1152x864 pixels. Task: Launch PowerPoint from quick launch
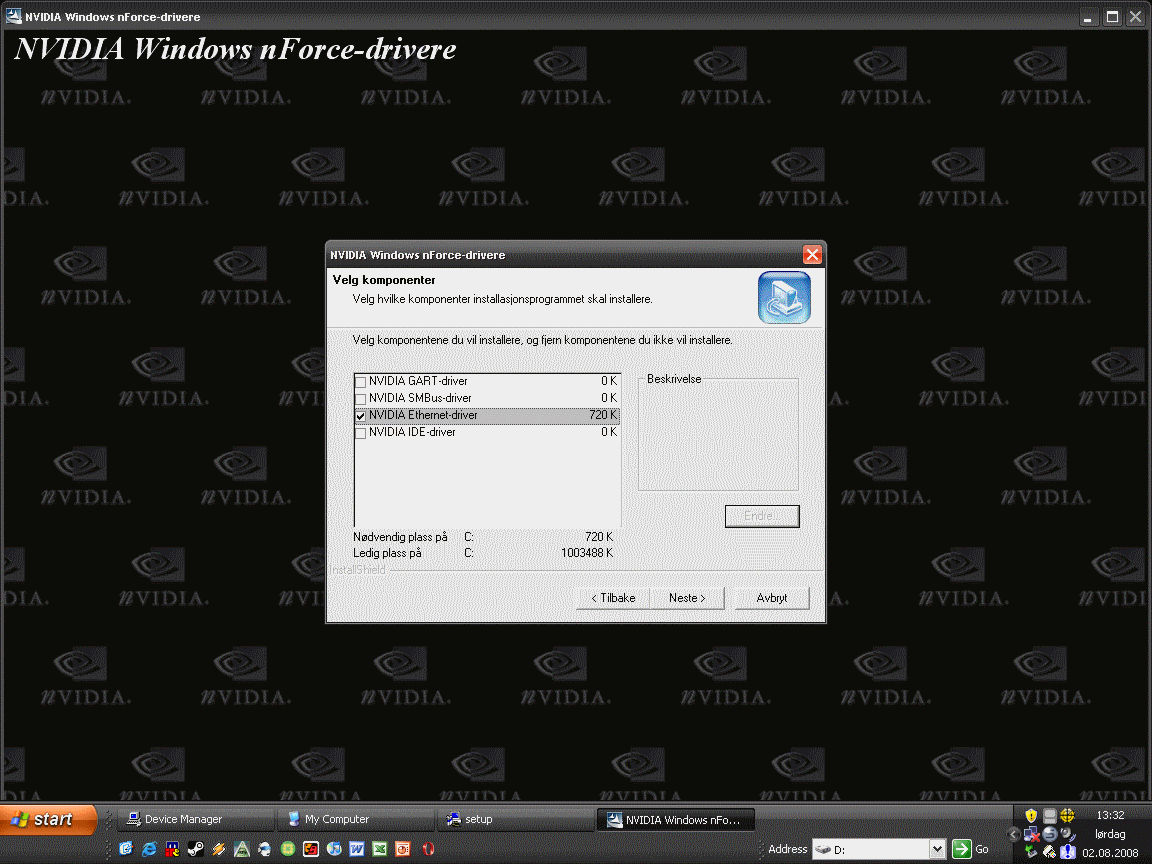click(403, 849)
